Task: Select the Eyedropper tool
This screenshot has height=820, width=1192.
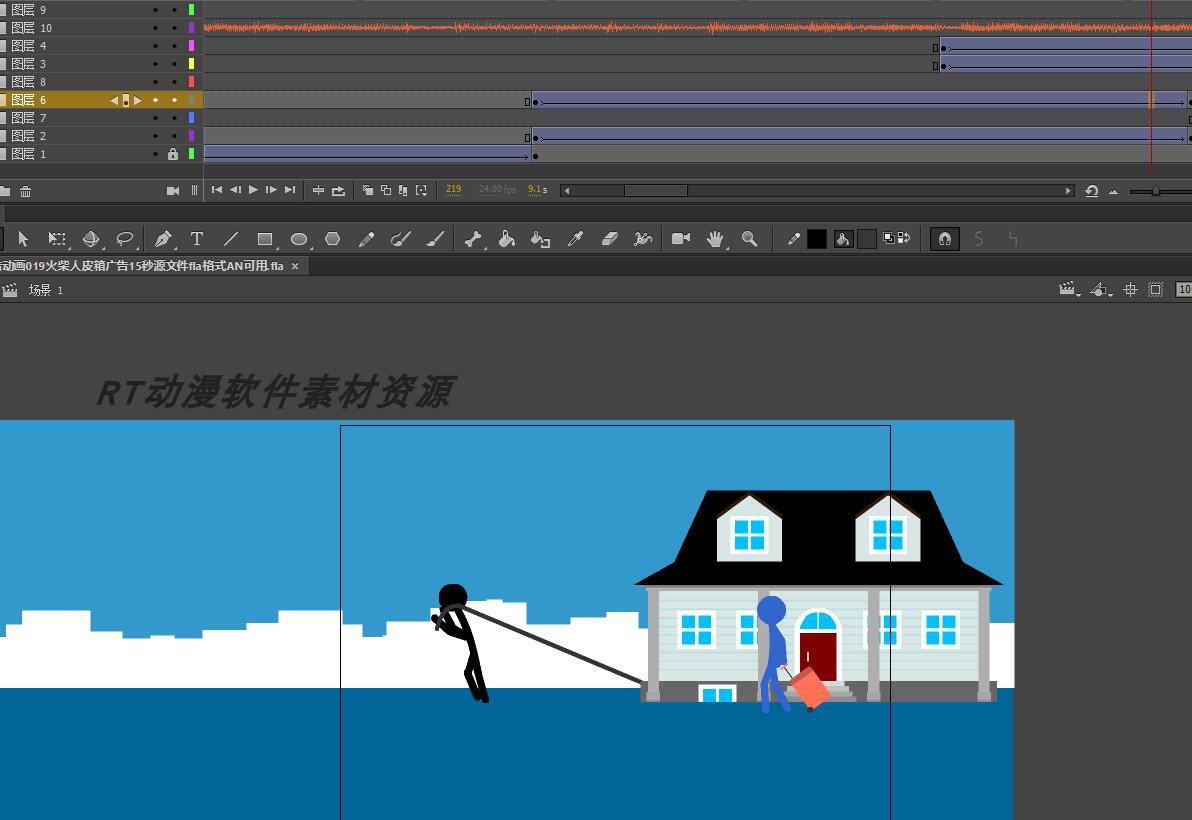Action: 575,239
